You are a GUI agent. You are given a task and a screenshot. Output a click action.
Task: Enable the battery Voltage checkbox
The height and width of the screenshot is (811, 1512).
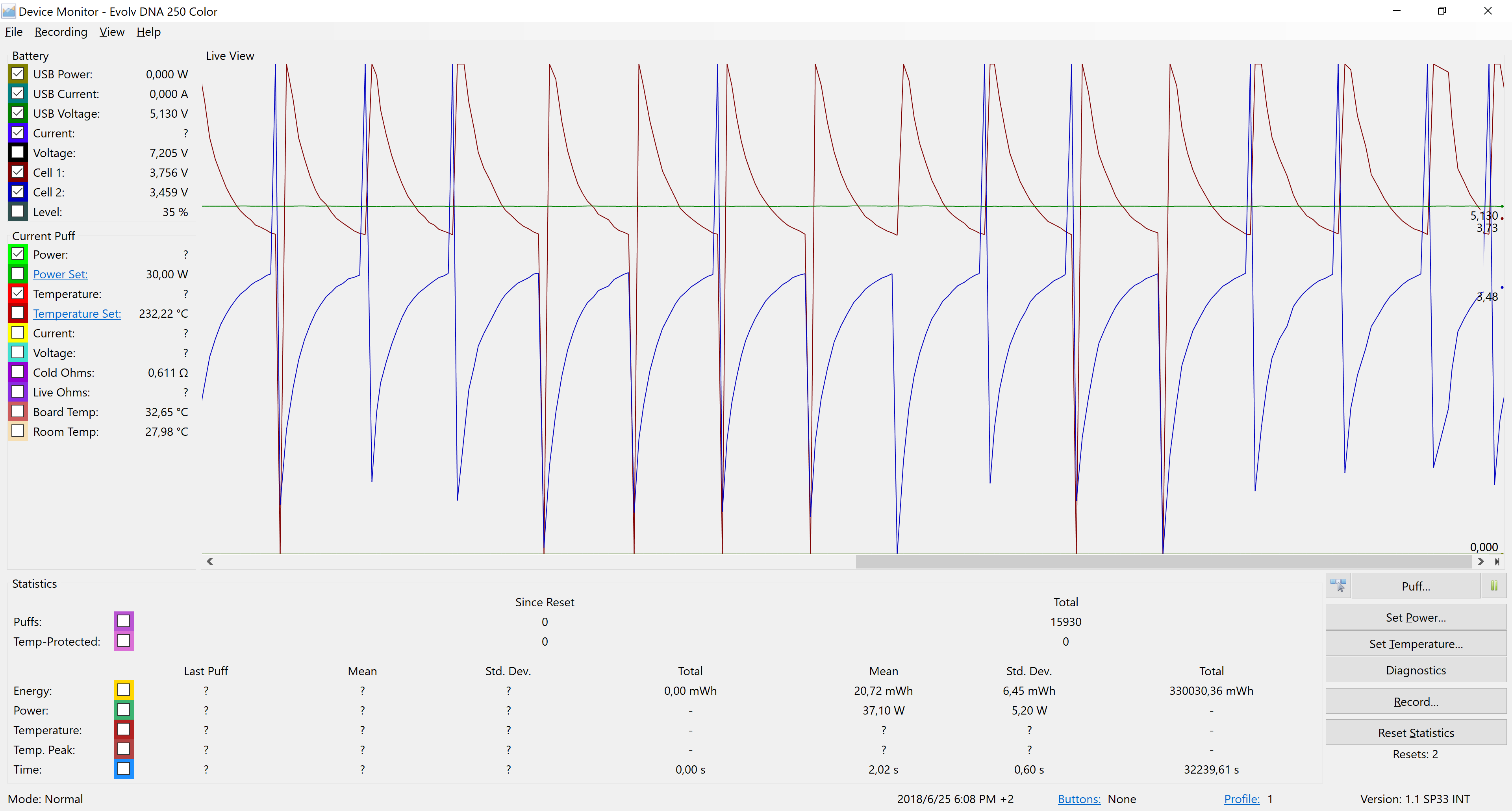tap(18, 153)
